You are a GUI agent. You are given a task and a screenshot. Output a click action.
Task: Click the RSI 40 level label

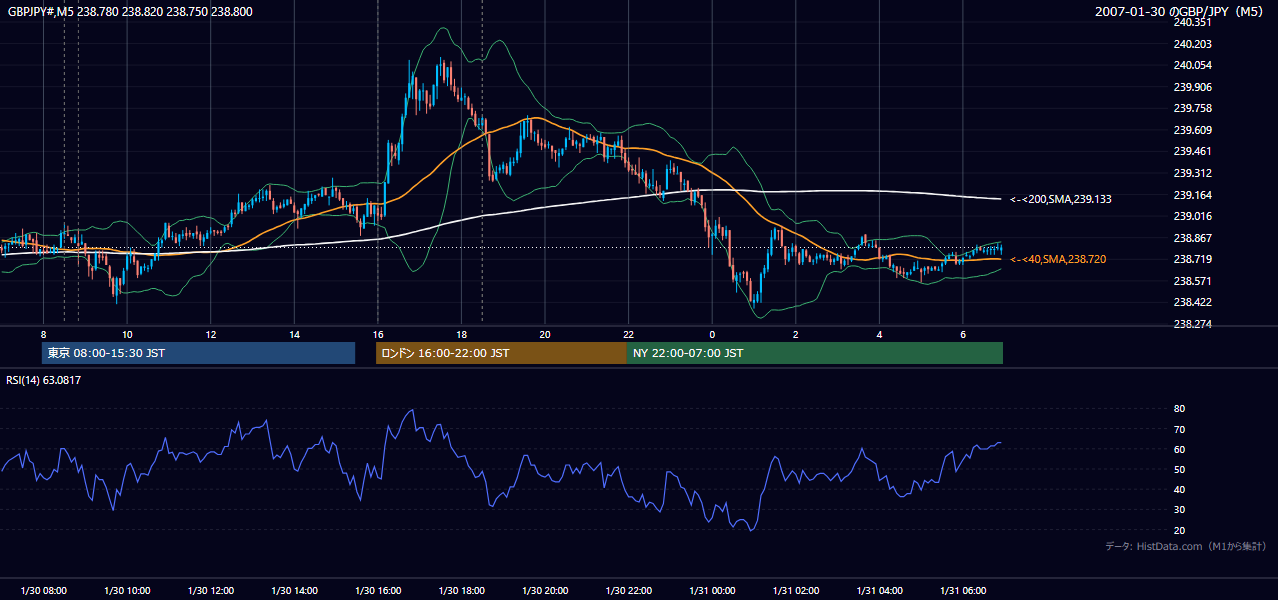coord(1179,489)
